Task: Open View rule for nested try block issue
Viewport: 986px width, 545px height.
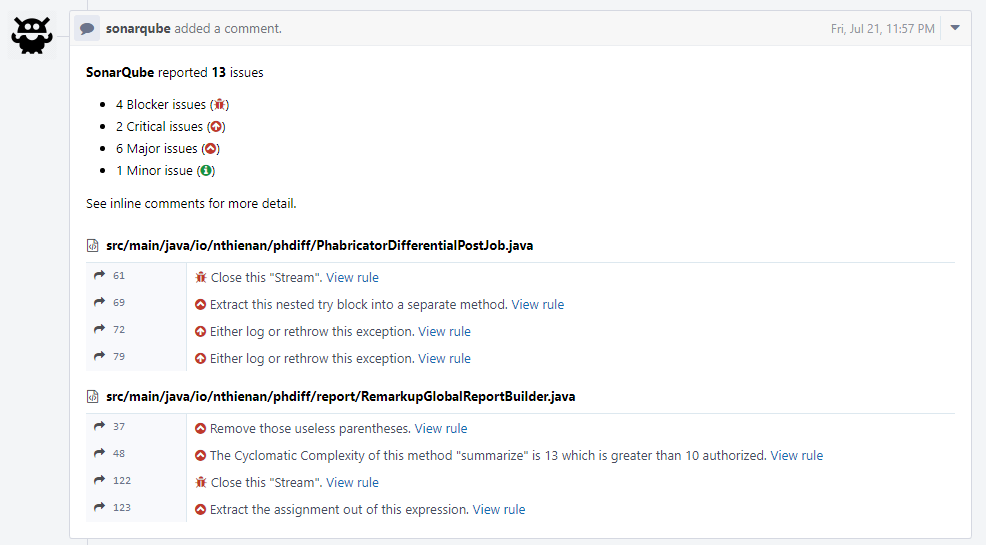Action: click(x=538, y=304)
